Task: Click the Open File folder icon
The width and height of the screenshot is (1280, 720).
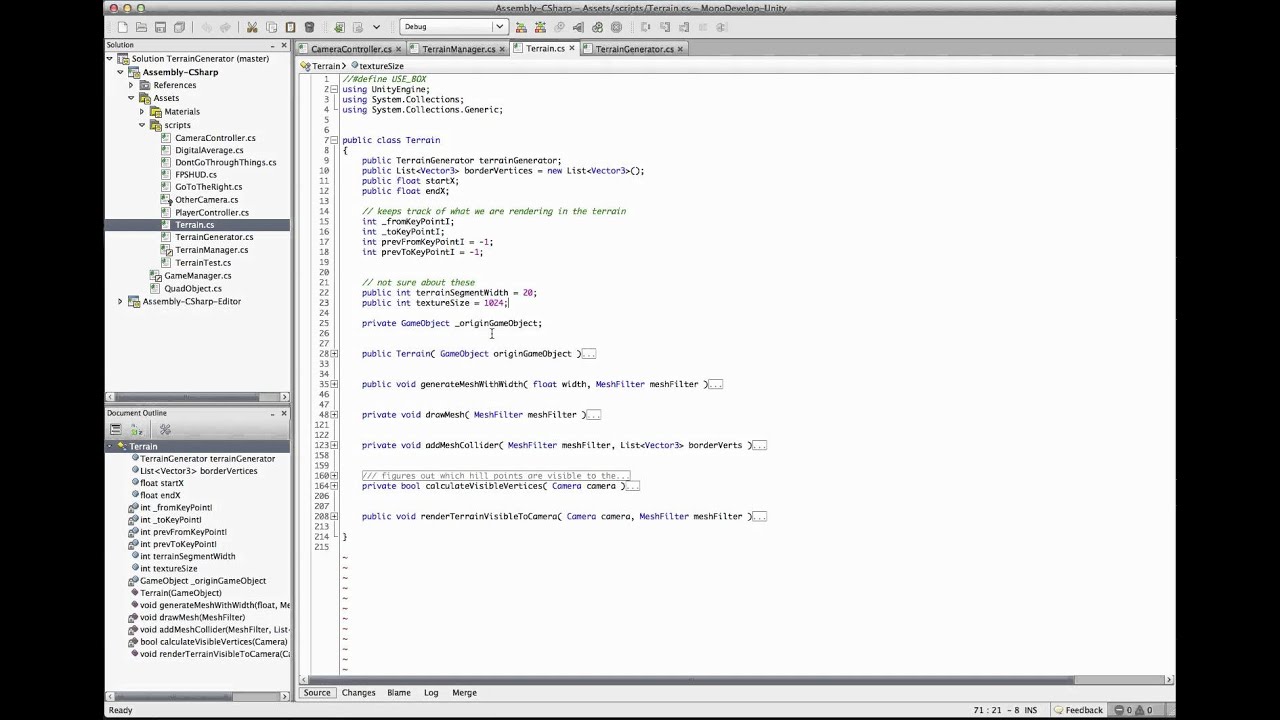Action: pyautogui.click(x=141, y=27)
